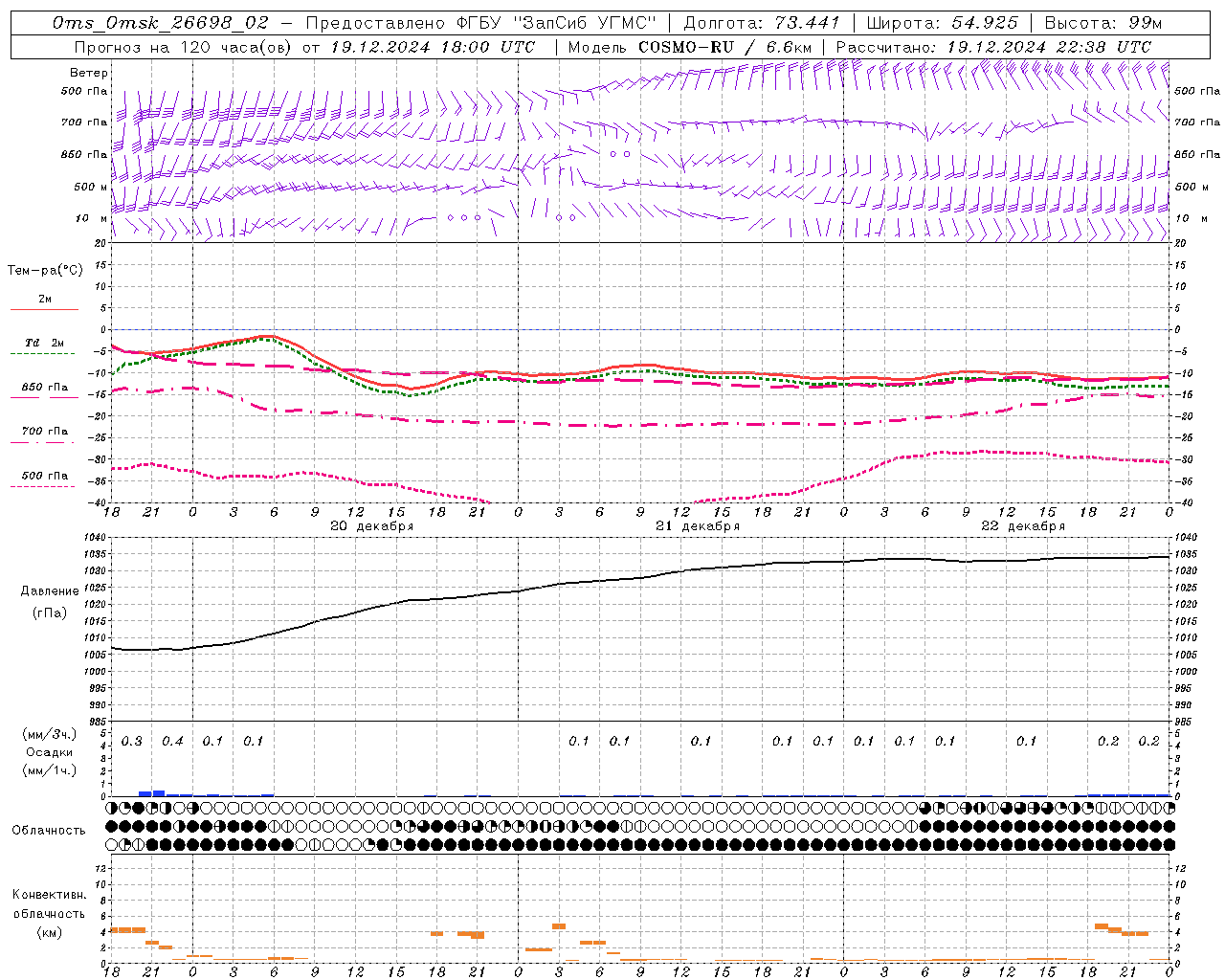Click the 21 декабря date label
The height and width of the screenshot is (980, 1225).
click(x=698, y=526)
